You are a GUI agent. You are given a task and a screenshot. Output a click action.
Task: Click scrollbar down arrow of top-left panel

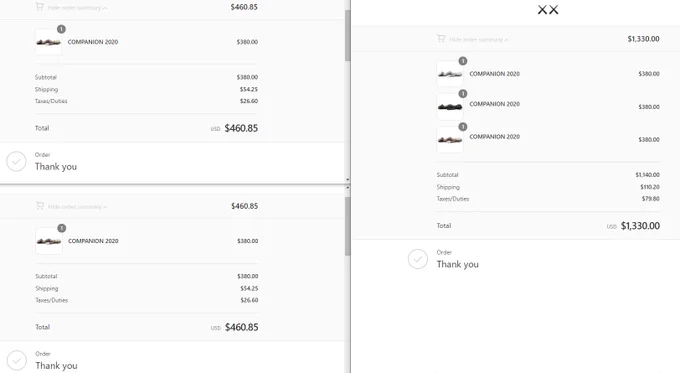tap(347, 179)
